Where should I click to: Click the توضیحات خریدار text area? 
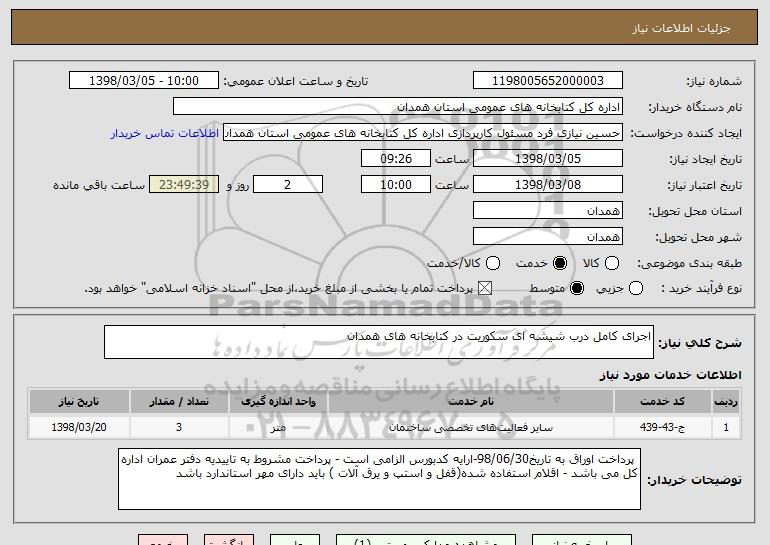pyautogui.click(x=379, y=479)
